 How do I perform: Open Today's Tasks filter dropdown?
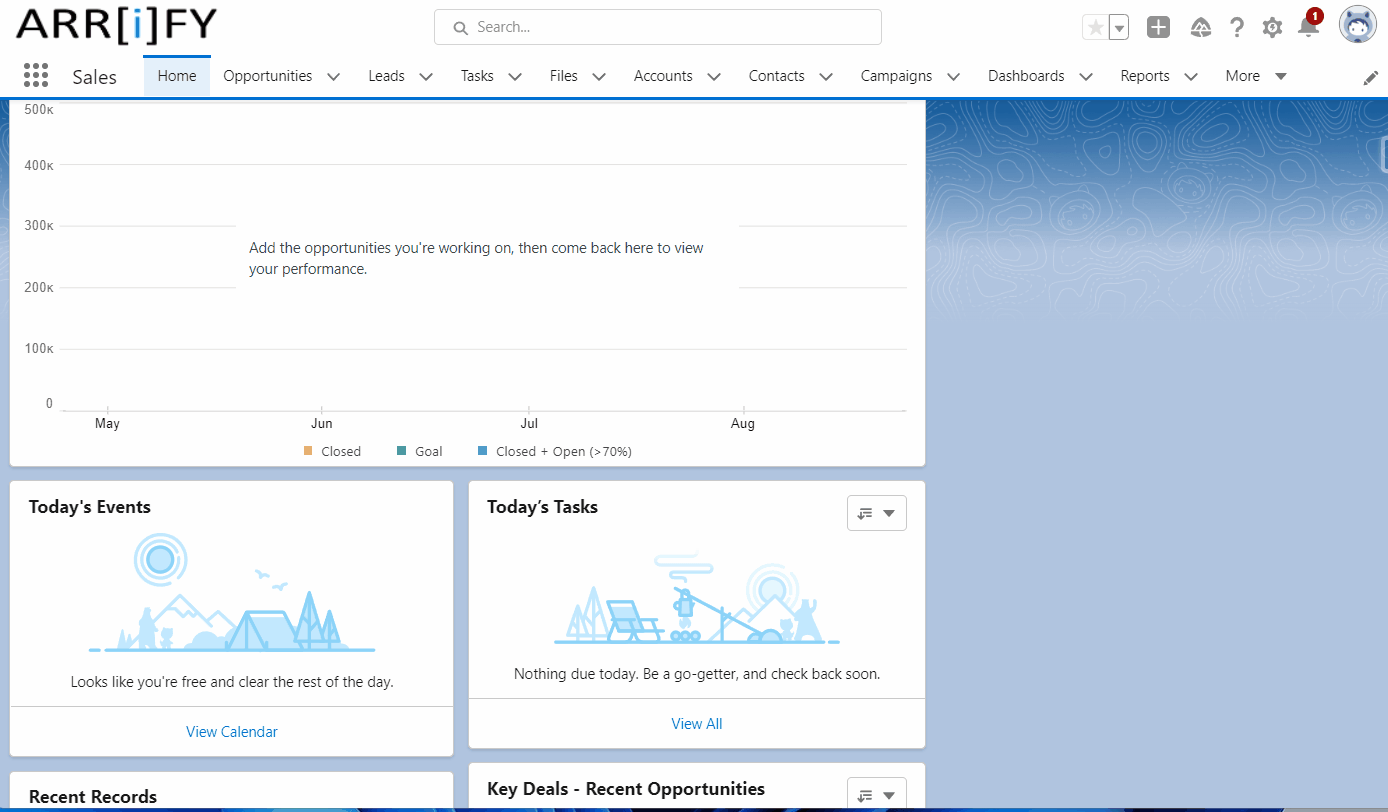click(x=876, y=513)
